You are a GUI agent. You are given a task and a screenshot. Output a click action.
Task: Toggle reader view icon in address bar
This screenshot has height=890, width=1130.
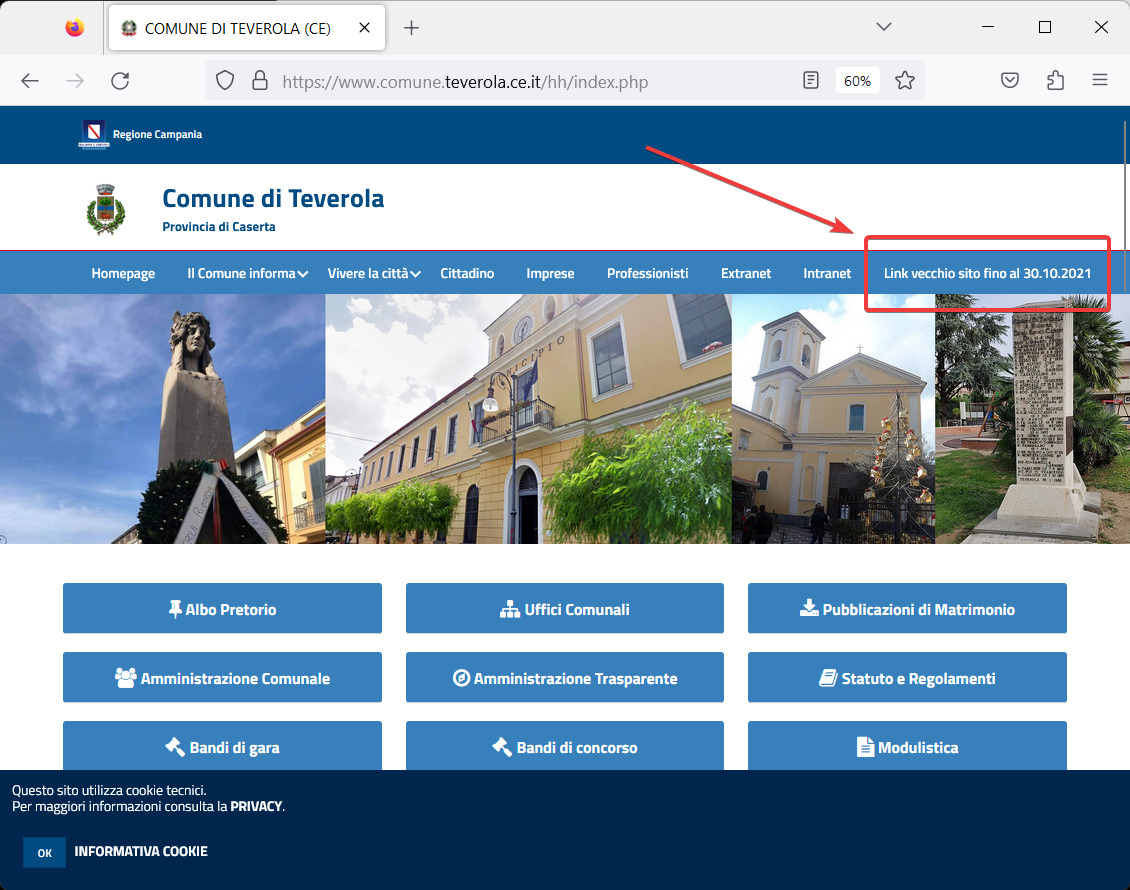(x=811, y=81)
